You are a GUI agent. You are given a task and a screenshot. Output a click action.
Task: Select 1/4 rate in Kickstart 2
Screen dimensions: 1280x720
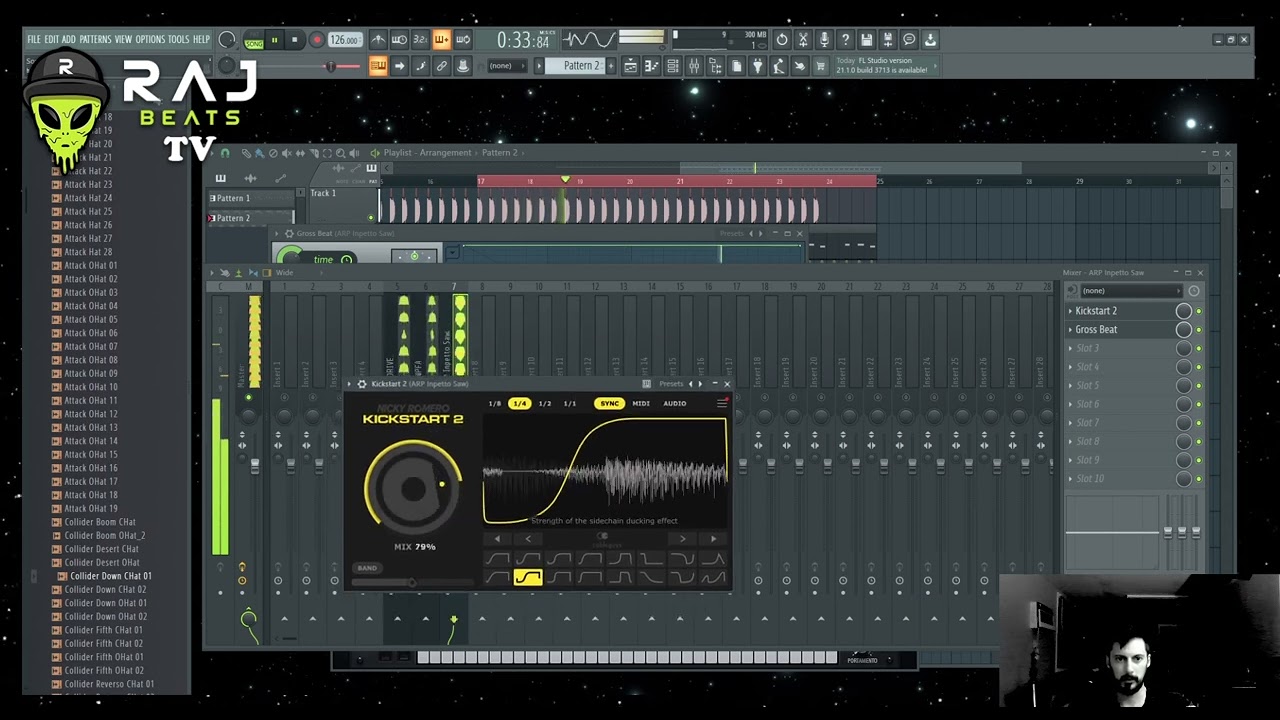[x=519, y=403]
